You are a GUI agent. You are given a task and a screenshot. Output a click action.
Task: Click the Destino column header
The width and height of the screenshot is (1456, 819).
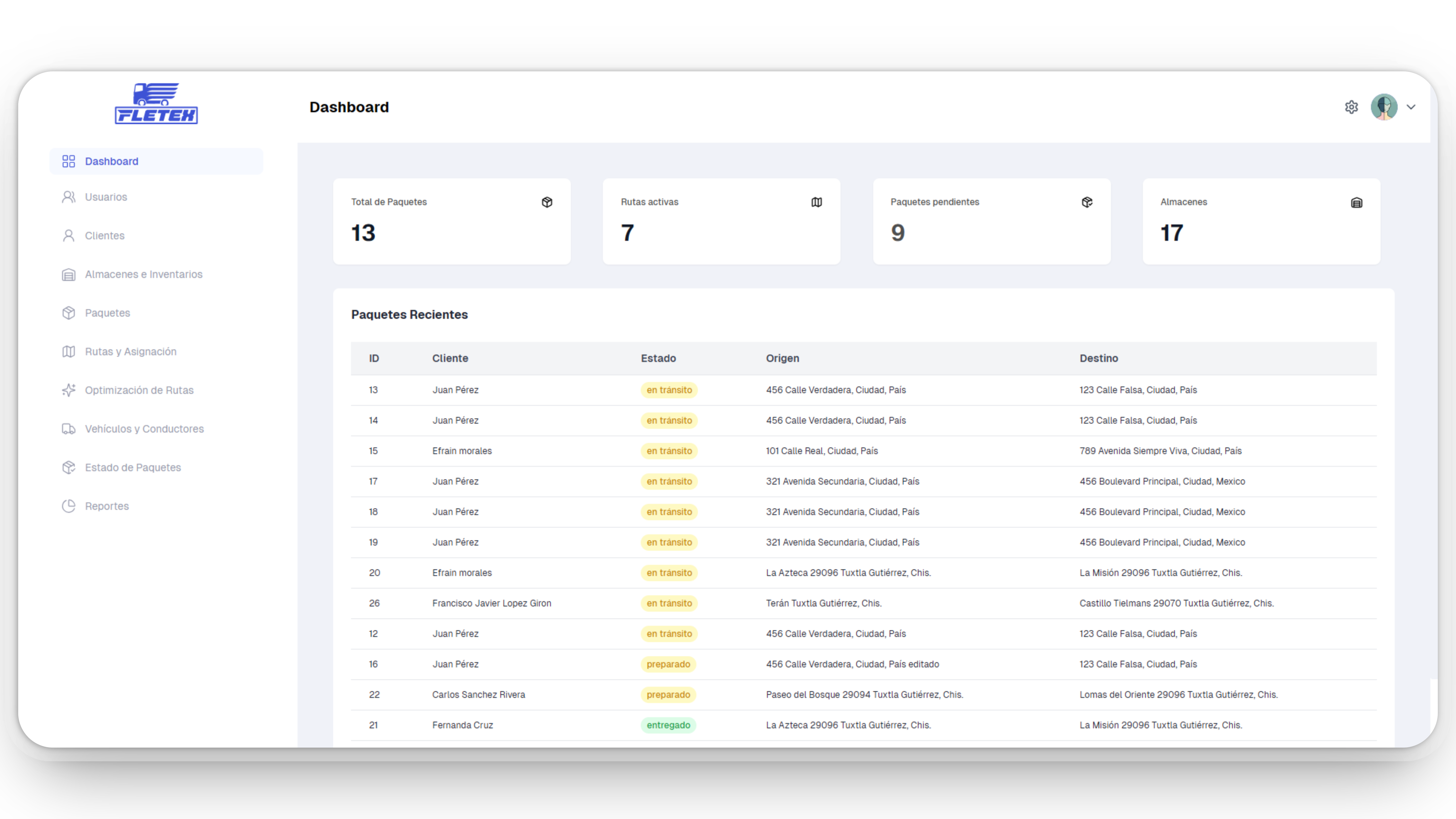1099,358
